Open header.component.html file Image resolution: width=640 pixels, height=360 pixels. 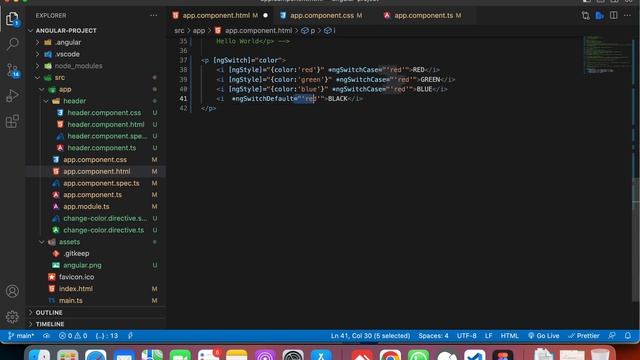point(106,124)
